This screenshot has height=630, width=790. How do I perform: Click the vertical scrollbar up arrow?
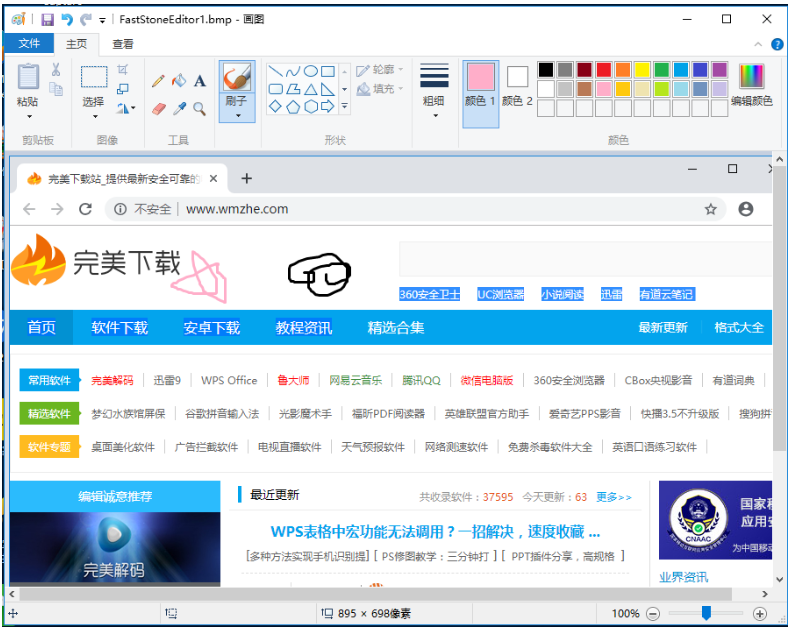(x=779, y=160)
